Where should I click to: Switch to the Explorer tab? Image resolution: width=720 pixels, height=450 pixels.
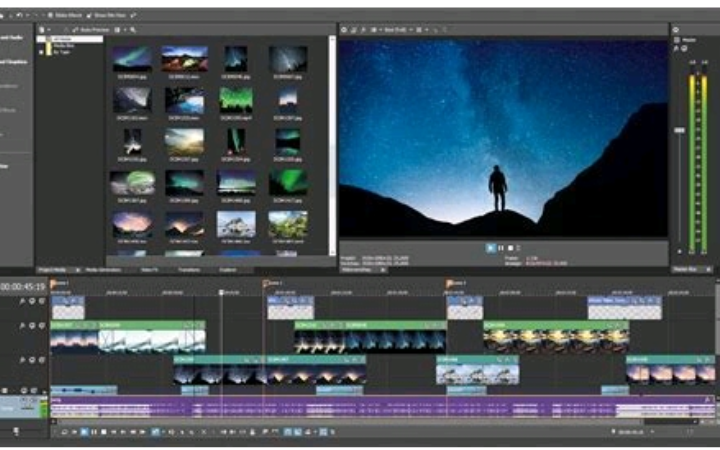[x=228, y=270]
